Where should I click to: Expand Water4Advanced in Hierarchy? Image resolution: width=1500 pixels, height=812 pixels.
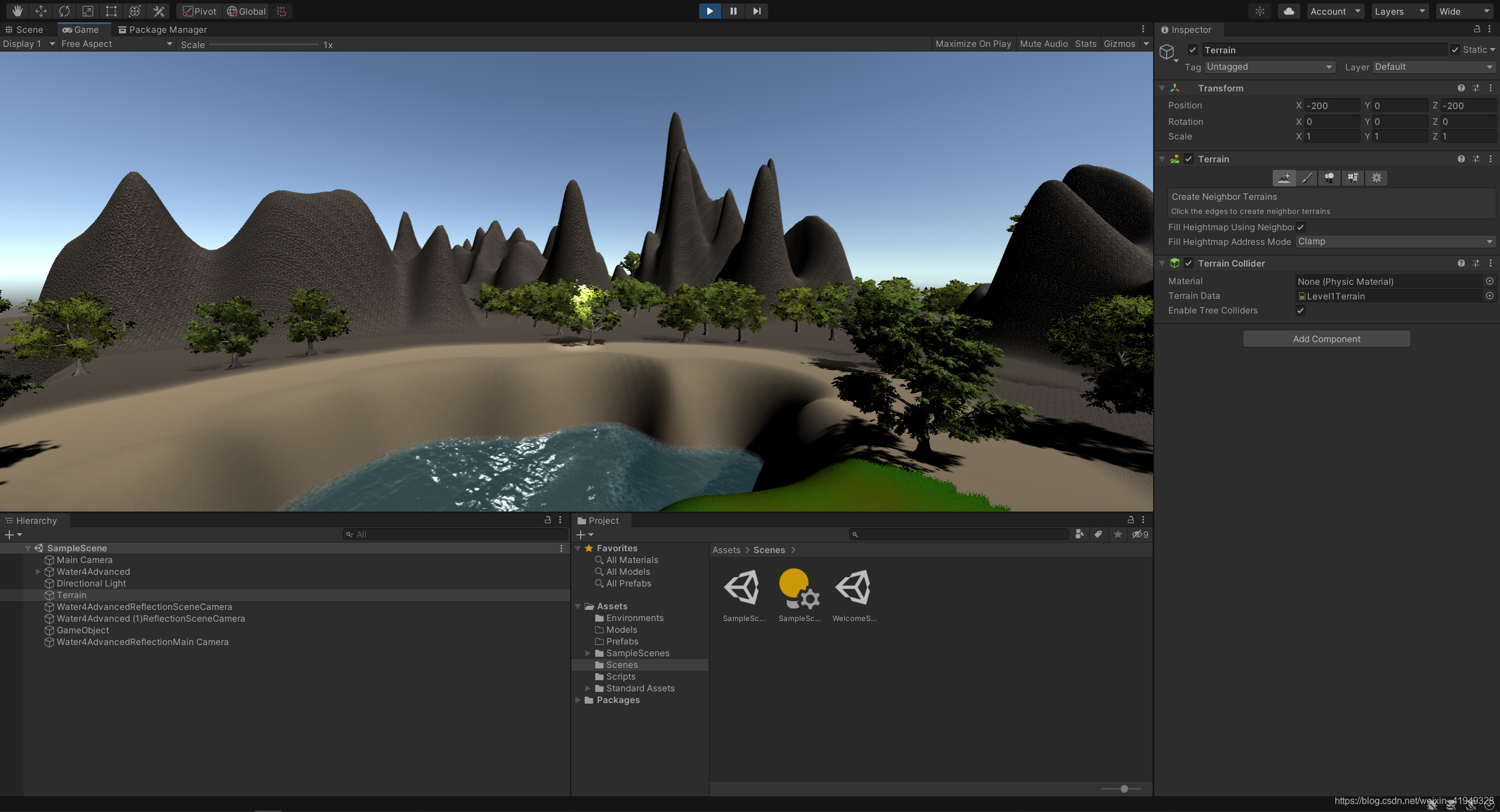tap(38, 572)
